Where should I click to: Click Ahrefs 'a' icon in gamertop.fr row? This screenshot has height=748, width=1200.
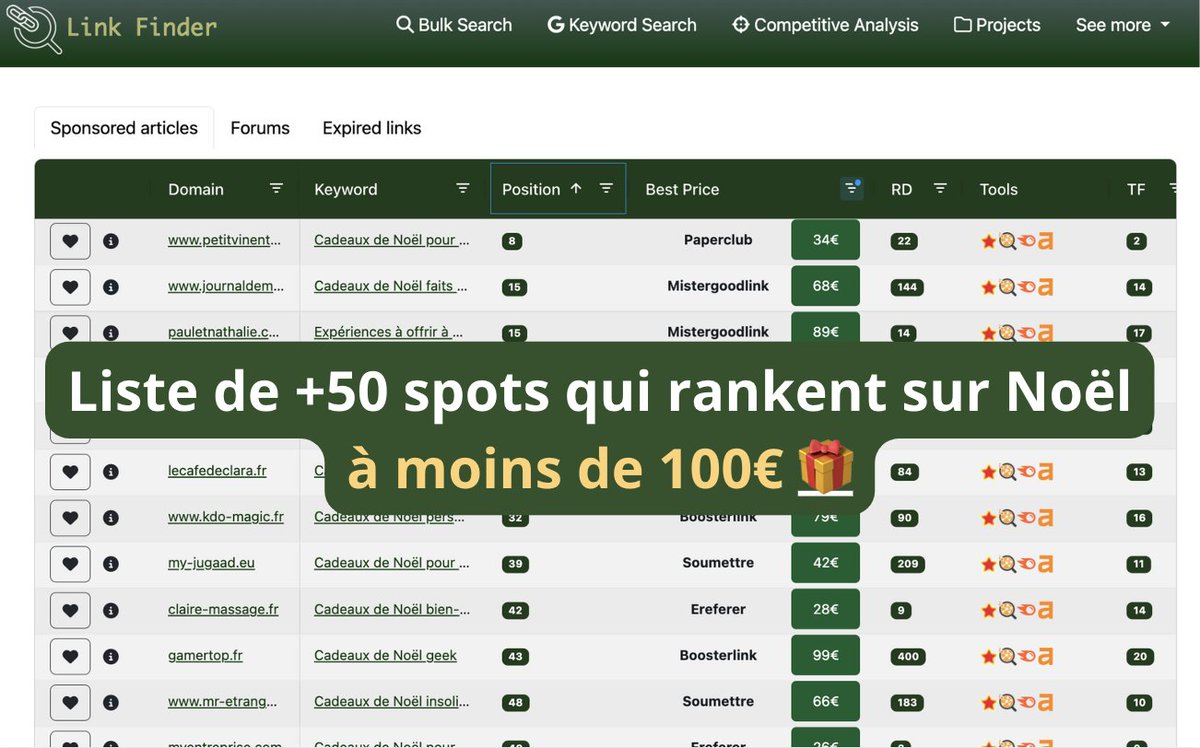(x=1045, y=656)
